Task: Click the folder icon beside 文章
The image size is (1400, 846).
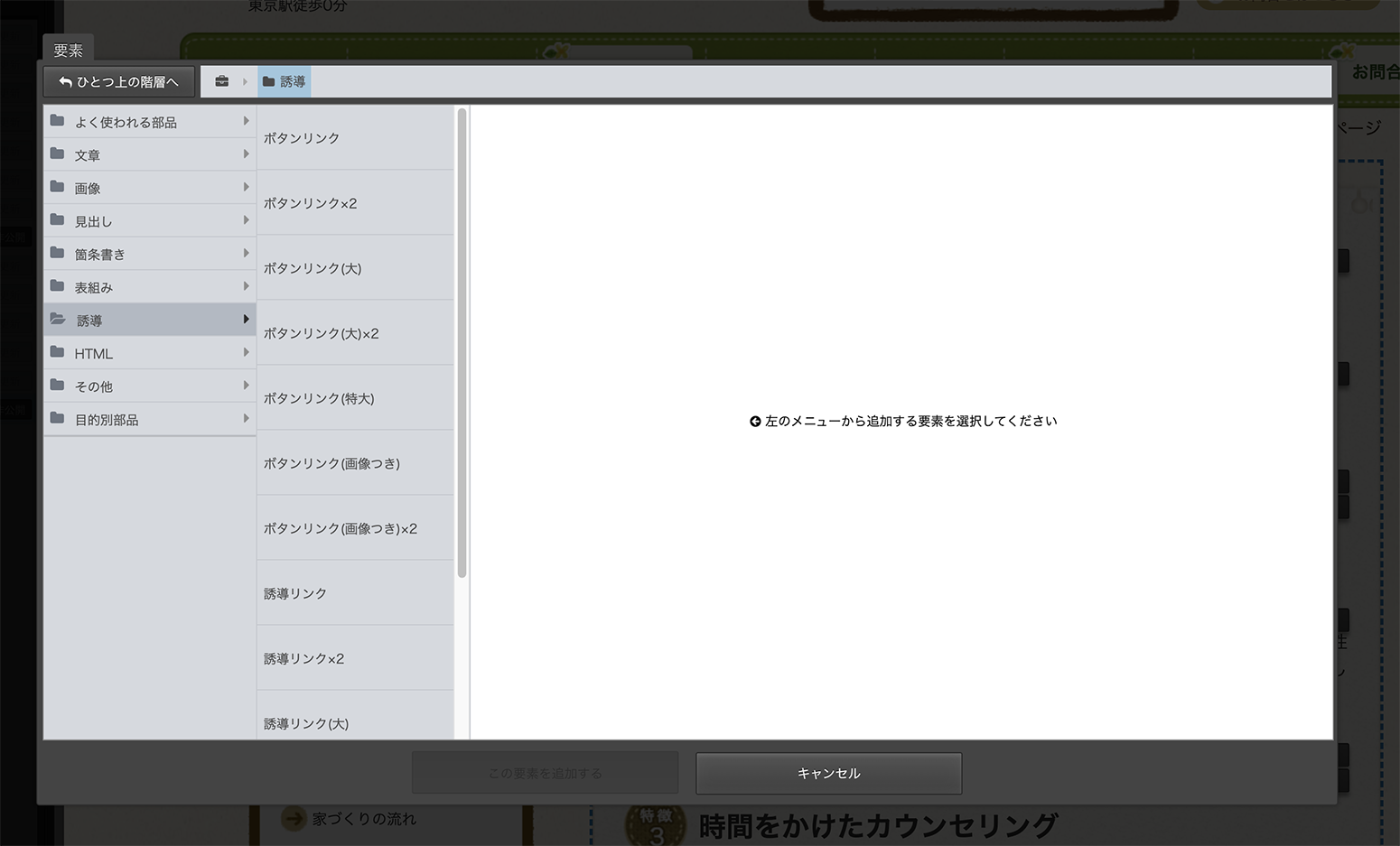Action: [58, 154]
